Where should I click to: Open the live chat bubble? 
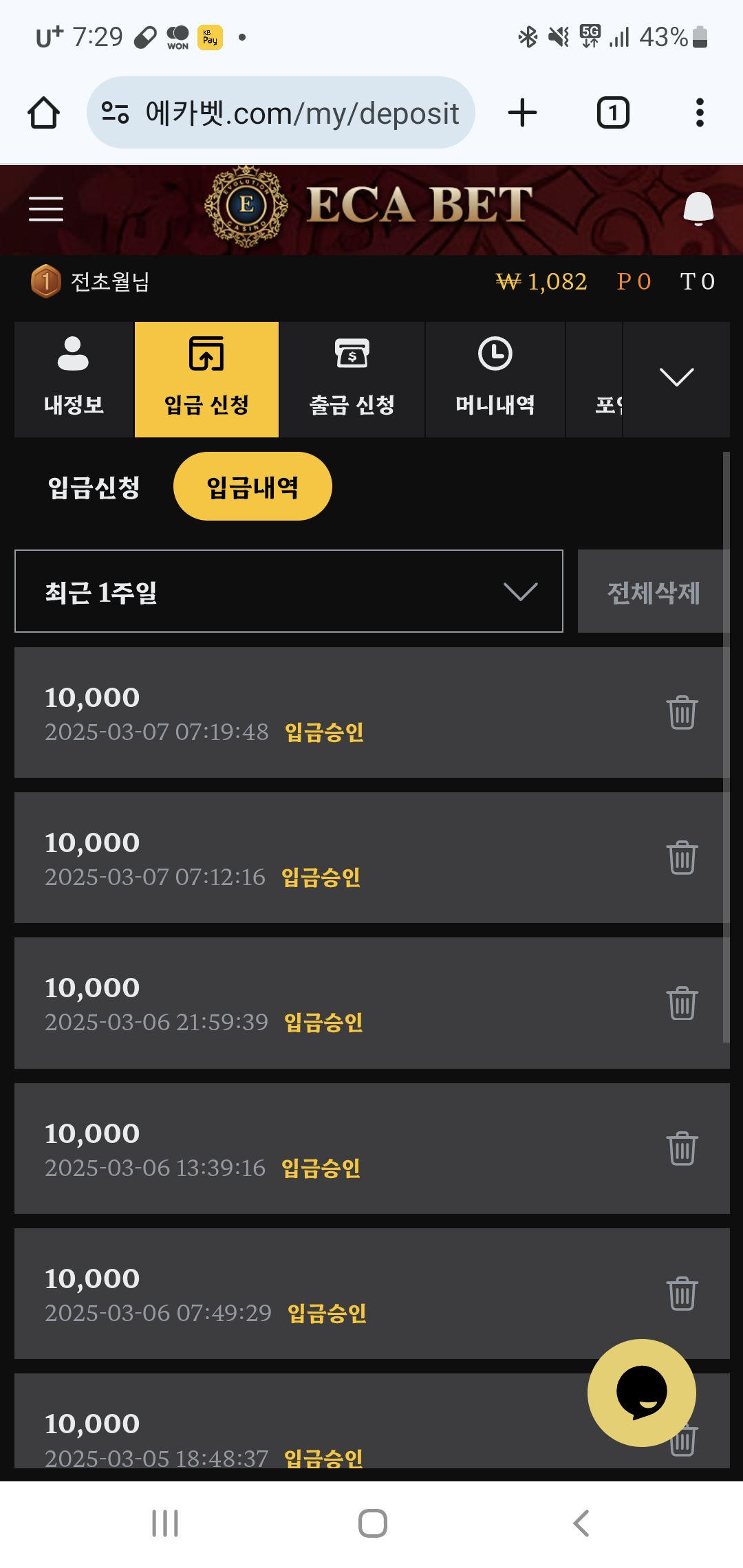(x=641, y=1393)
